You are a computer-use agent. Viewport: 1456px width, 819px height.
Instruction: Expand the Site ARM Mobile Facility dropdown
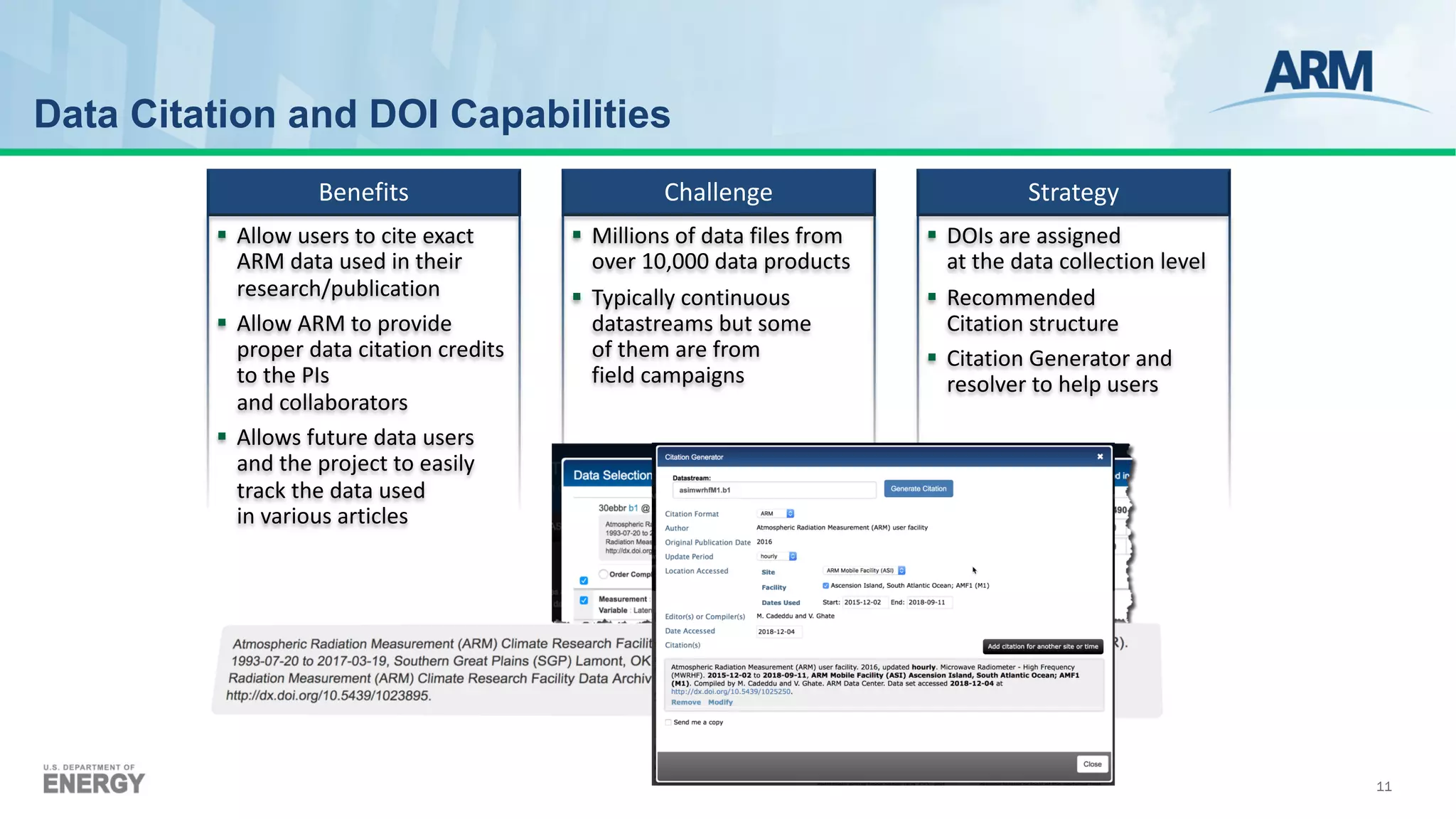864,570
